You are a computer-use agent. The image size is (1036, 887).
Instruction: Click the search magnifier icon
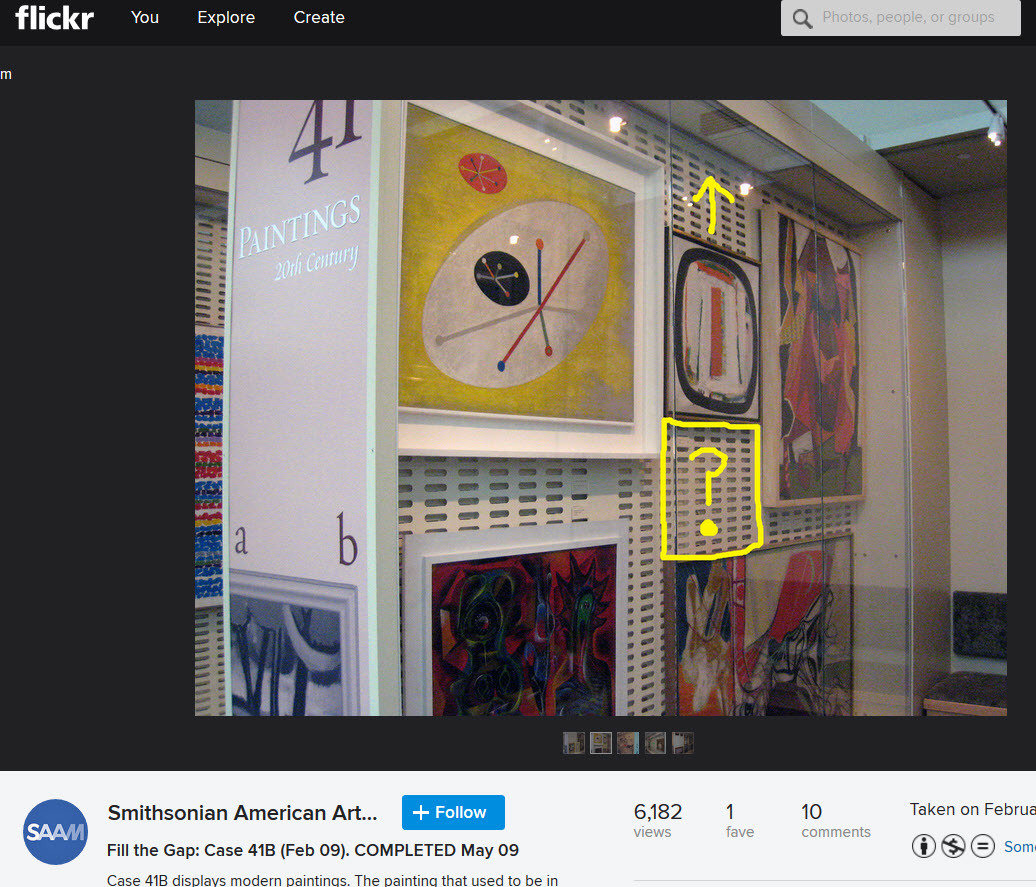coord(801,19)
